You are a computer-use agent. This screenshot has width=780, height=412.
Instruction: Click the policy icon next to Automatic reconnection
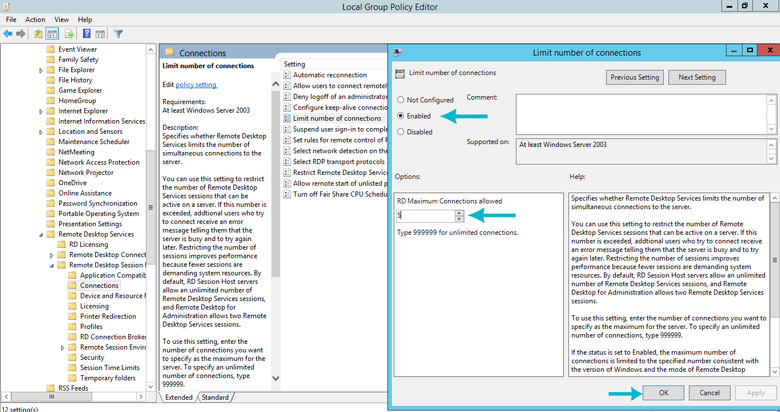pos(287,75)
